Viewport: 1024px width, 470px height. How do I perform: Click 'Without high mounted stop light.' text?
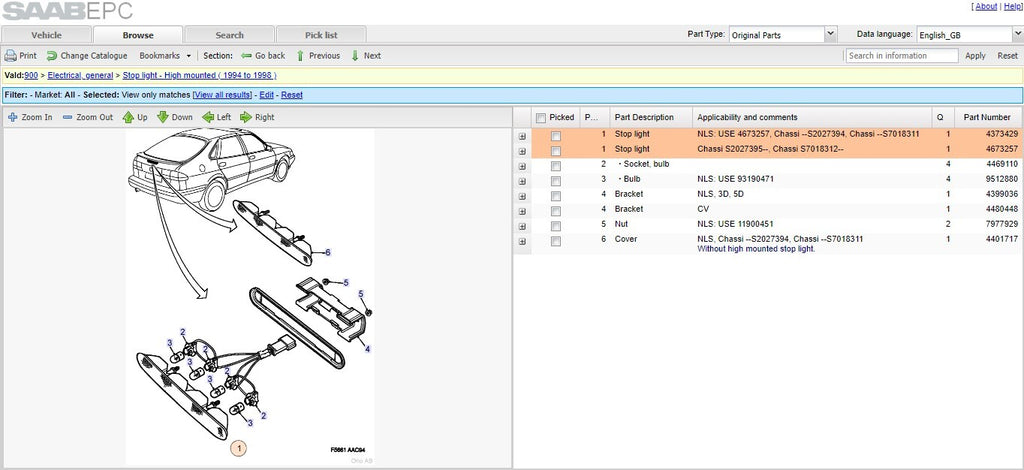(x=756, y=249)
